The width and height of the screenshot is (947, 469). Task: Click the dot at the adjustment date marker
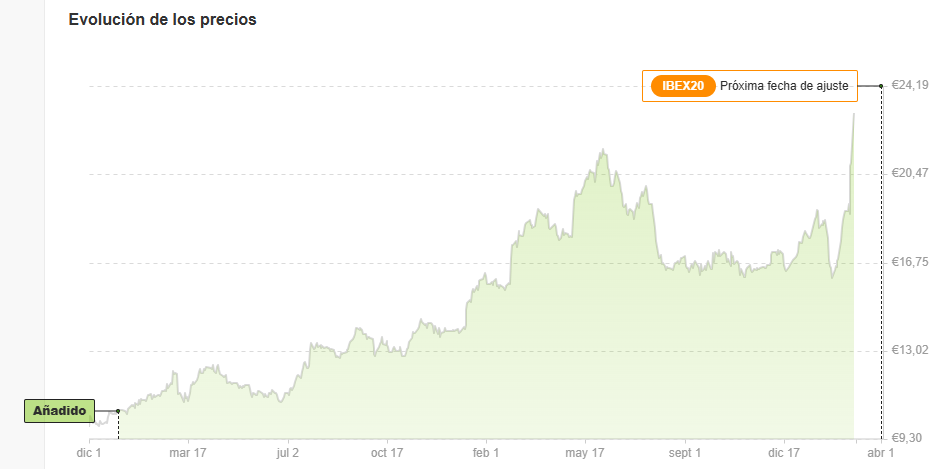pyautogui.click(x=881, y=86)
